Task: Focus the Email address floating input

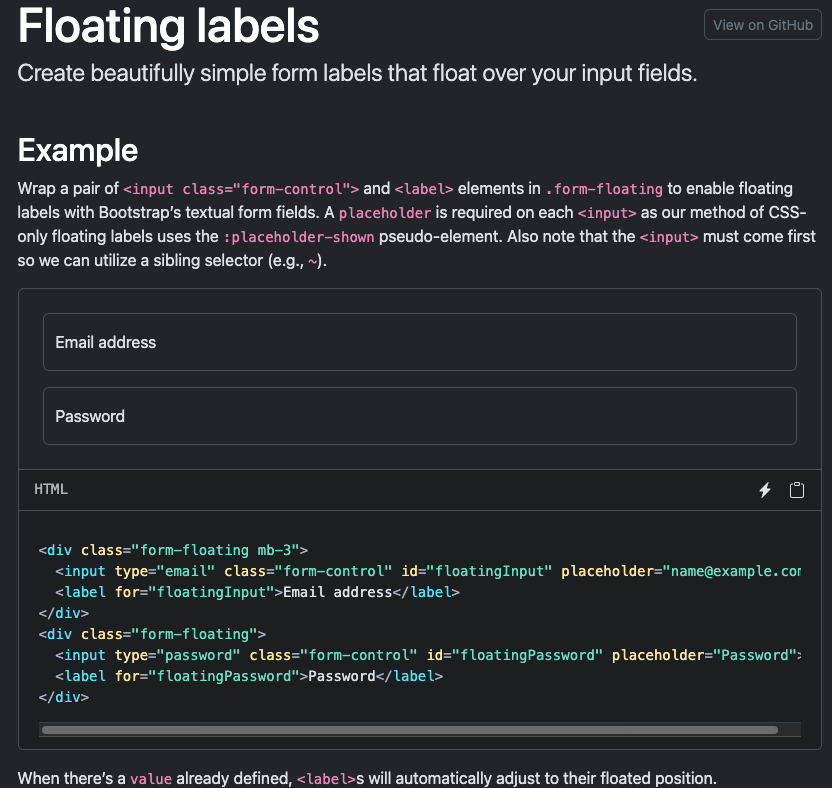Action: [x=420, y=342]
